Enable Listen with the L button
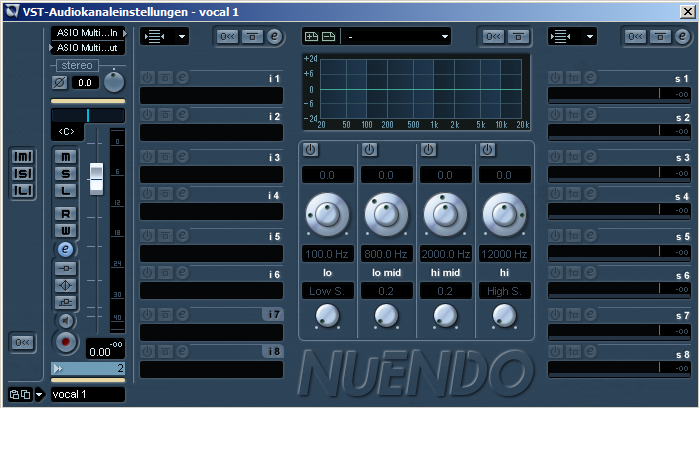Viewport: 699px width, 460px height. [x=66, y=191]
